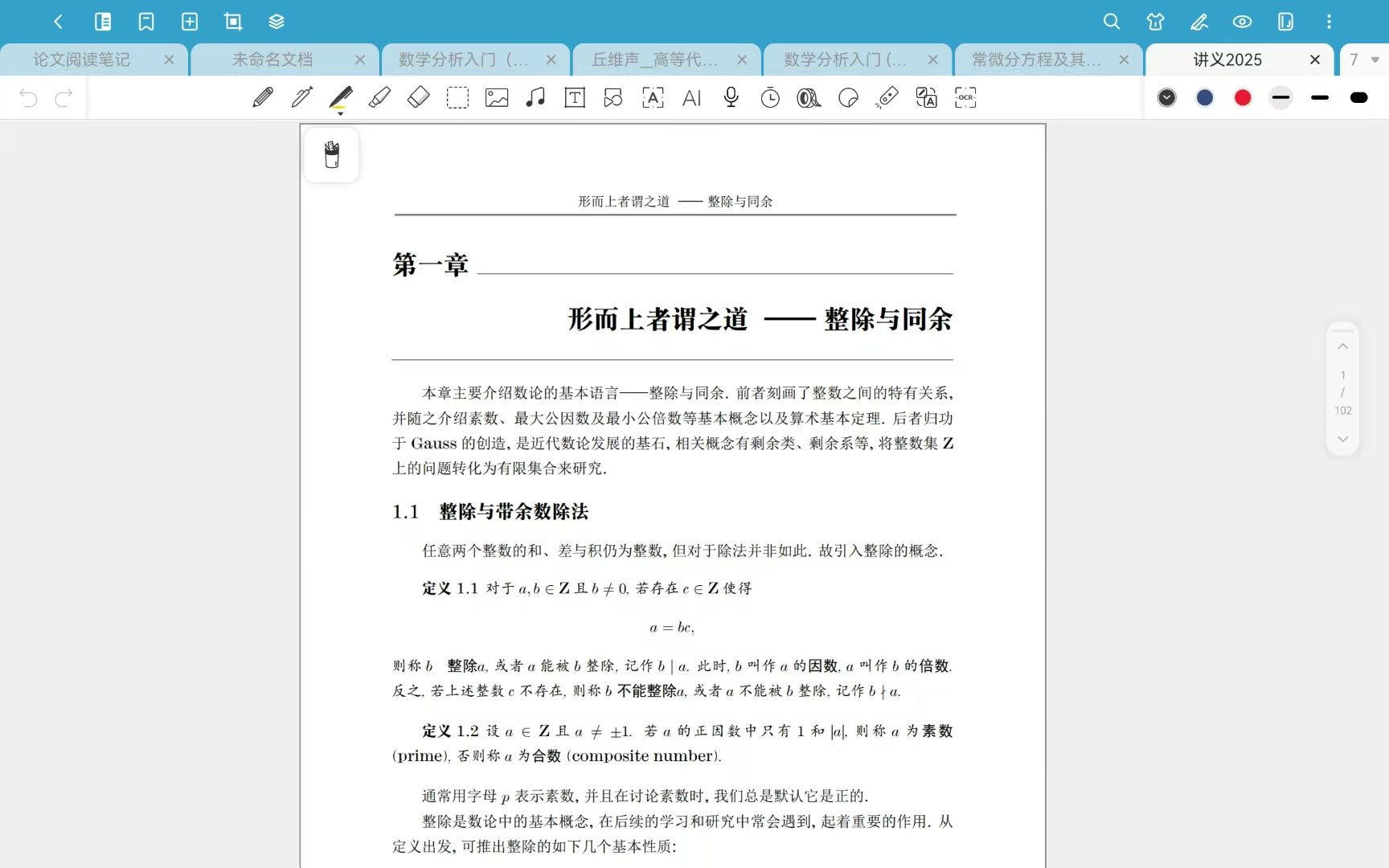Select the dashed lasso selection tool
The image size is (1389, 868).
[457, 98]
